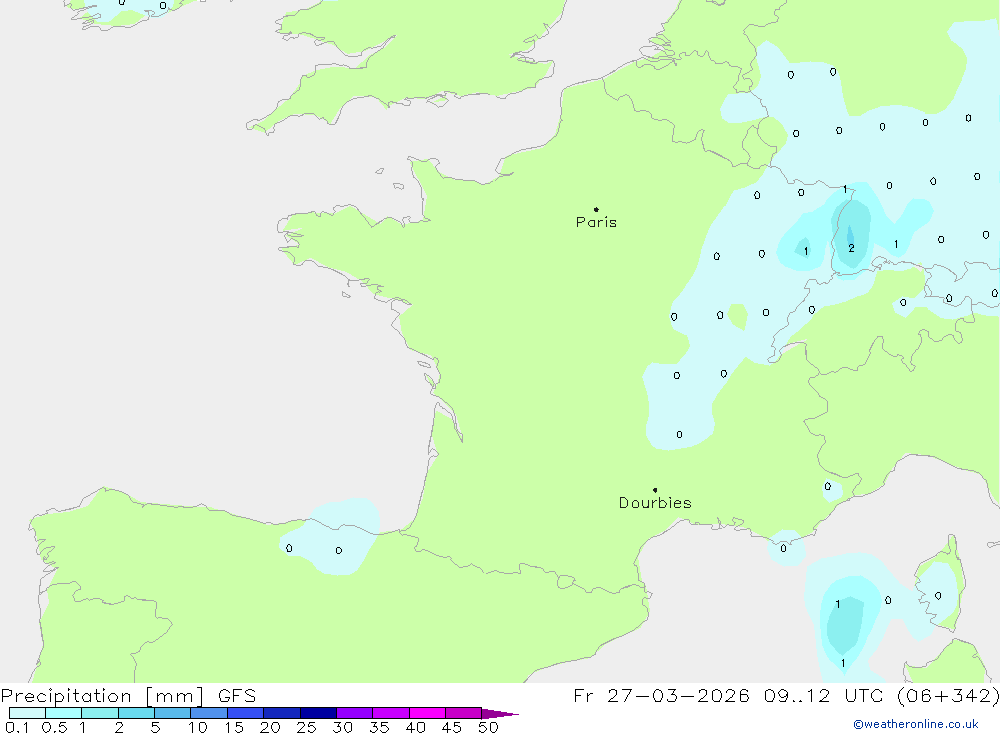Pick the legend swatch between 0.5 and 1

click(x=64, y=713)
